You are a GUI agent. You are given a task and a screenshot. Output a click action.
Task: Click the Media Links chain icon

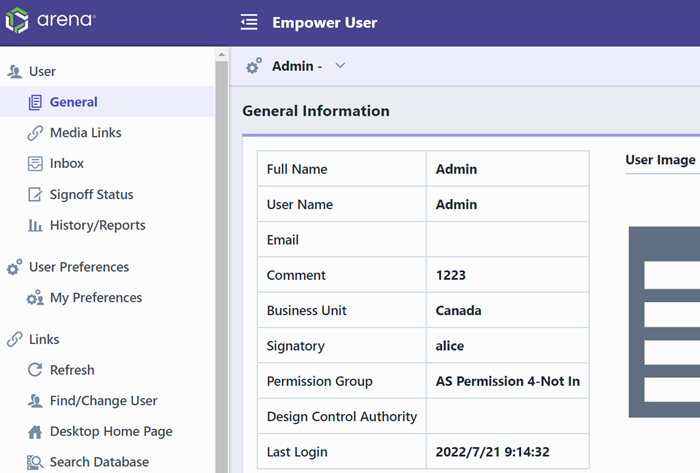(35, 133)
